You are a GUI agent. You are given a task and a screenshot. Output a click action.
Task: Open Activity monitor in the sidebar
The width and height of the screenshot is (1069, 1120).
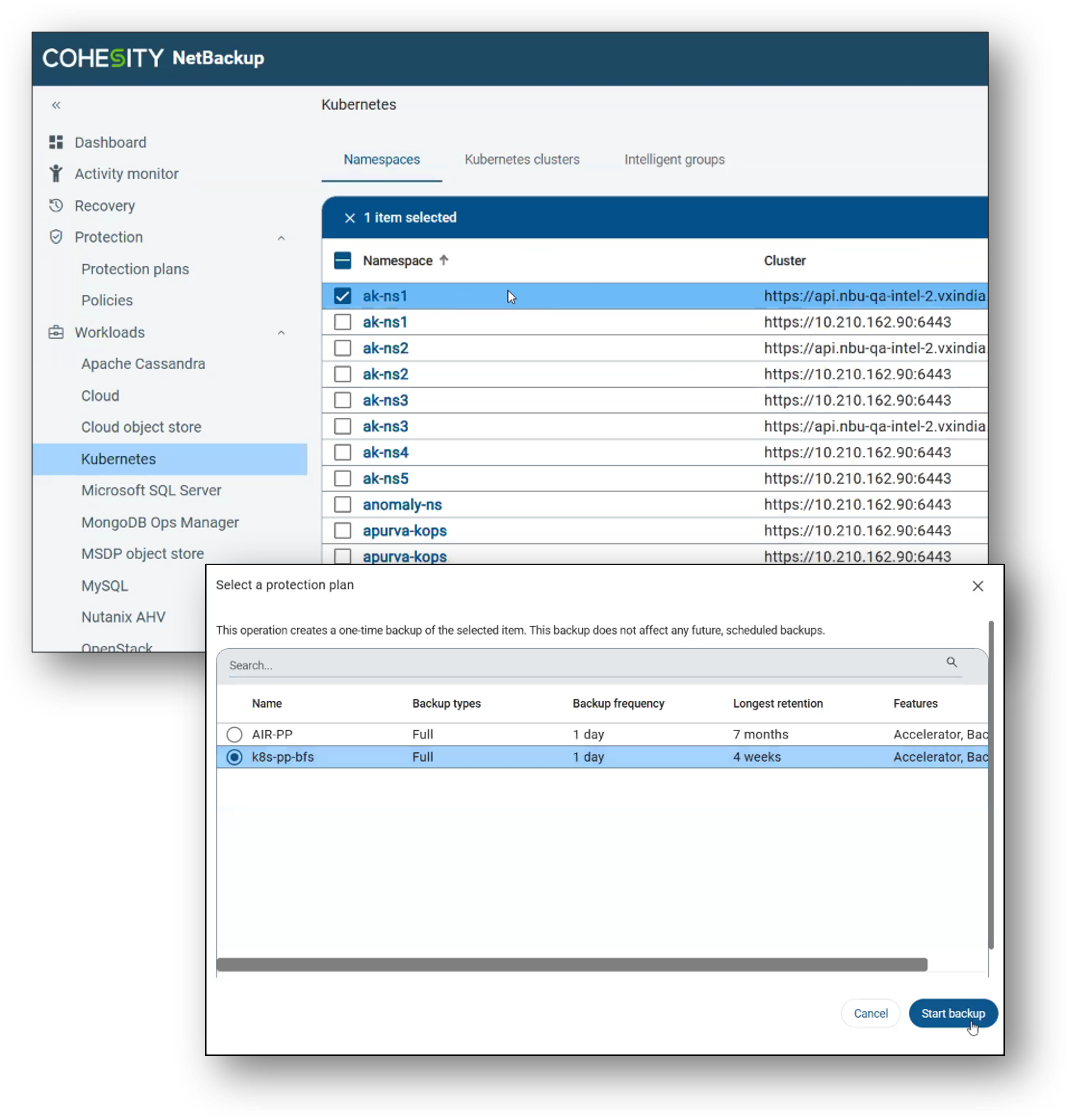[127, 174]
